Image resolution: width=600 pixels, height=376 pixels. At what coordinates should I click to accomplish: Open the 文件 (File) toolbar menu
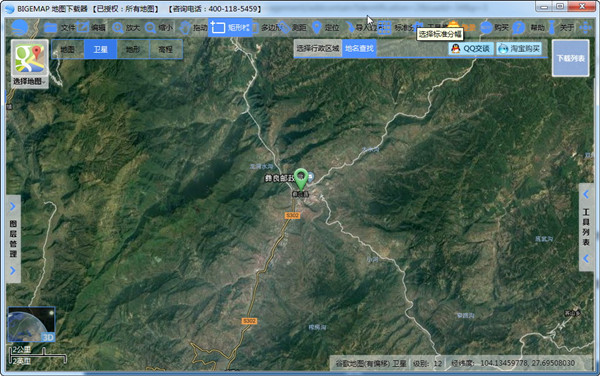pos(59,28)
